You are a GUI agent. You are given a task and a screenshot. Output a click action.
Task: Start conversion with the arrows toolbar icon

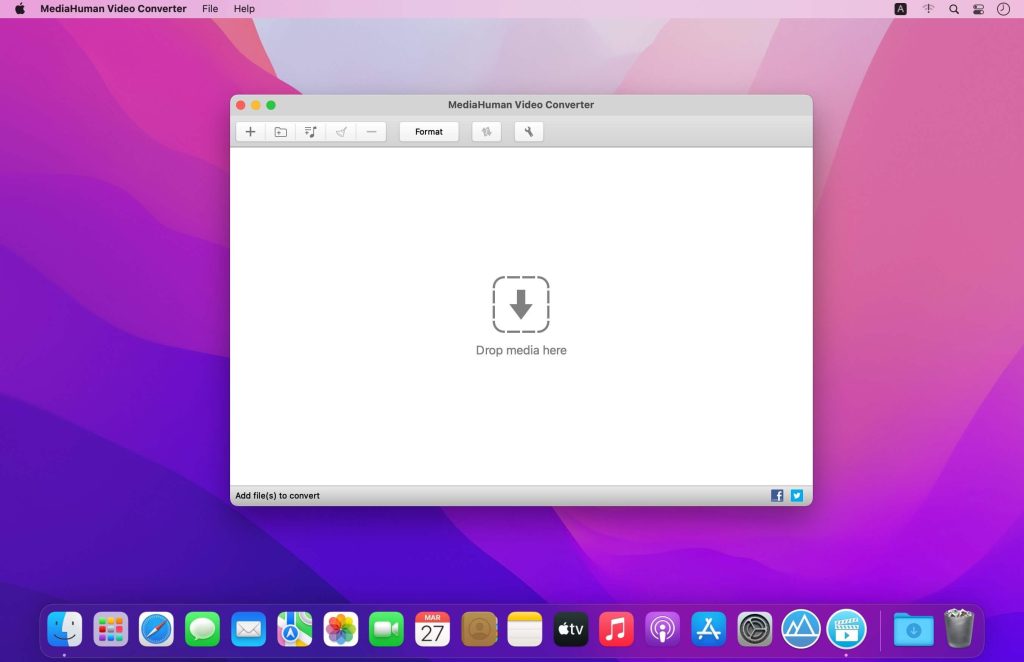(486, 131)
